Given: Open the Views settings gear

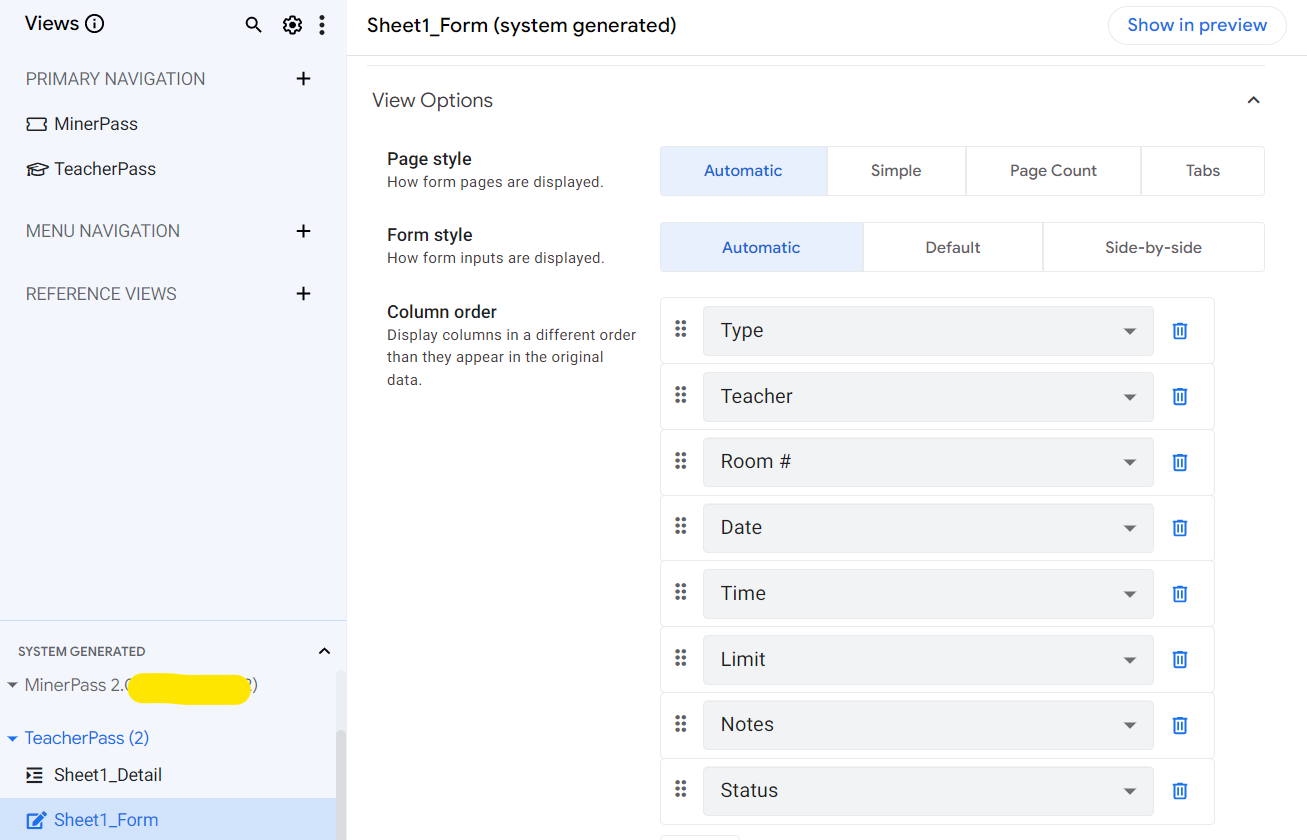Looking at the screenshot, I should [x=292, y=25].
